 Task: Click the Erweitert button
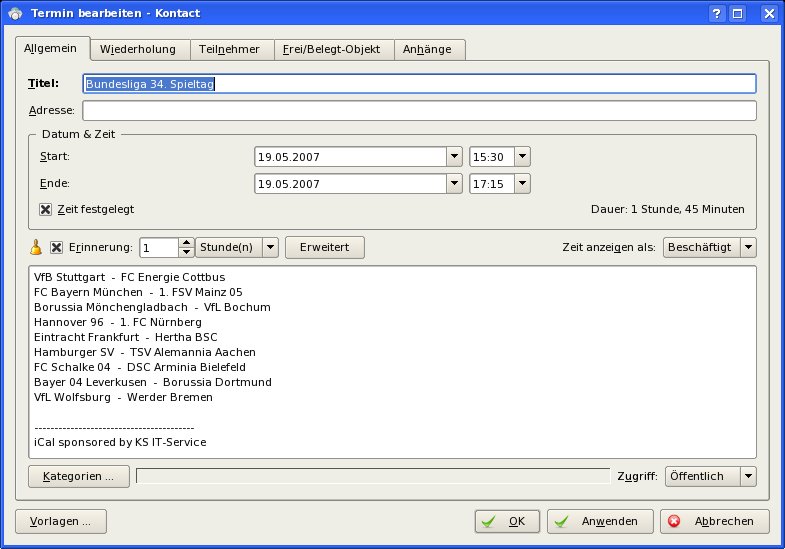[325, 247]
